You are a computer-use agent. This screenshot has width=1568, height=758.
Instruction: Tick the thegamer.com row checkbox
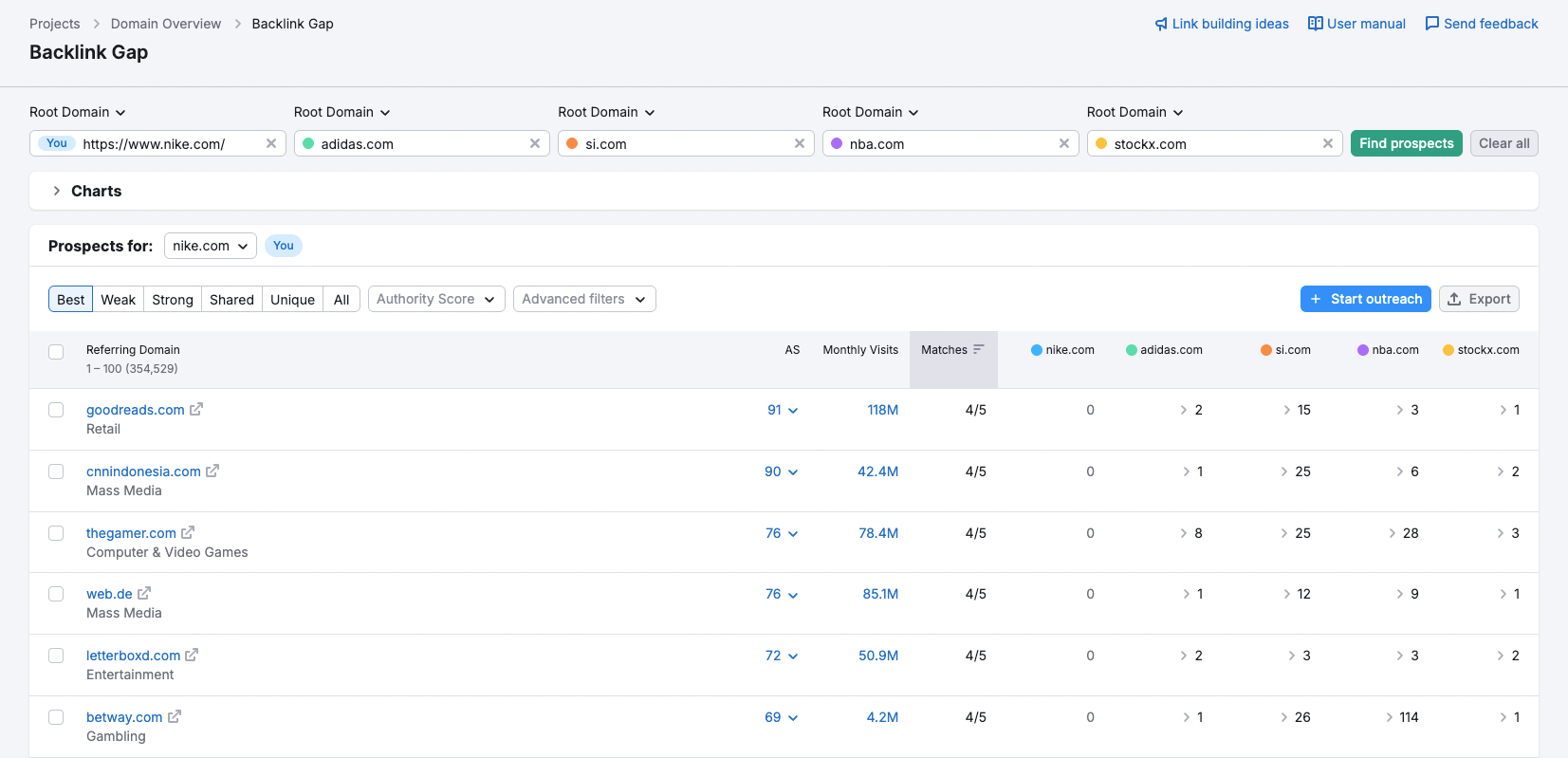pos(56,533)
